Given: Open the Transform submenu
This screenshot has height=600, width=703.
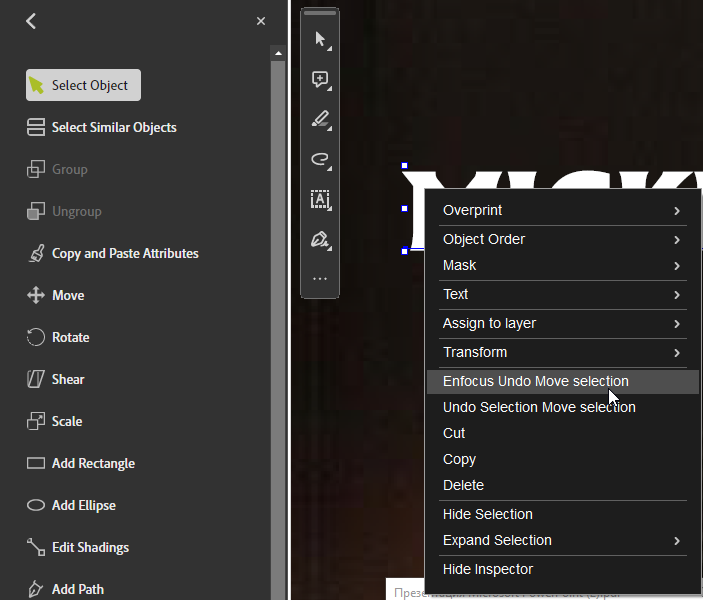Looking at the screenshot, I should coord(563,352).
